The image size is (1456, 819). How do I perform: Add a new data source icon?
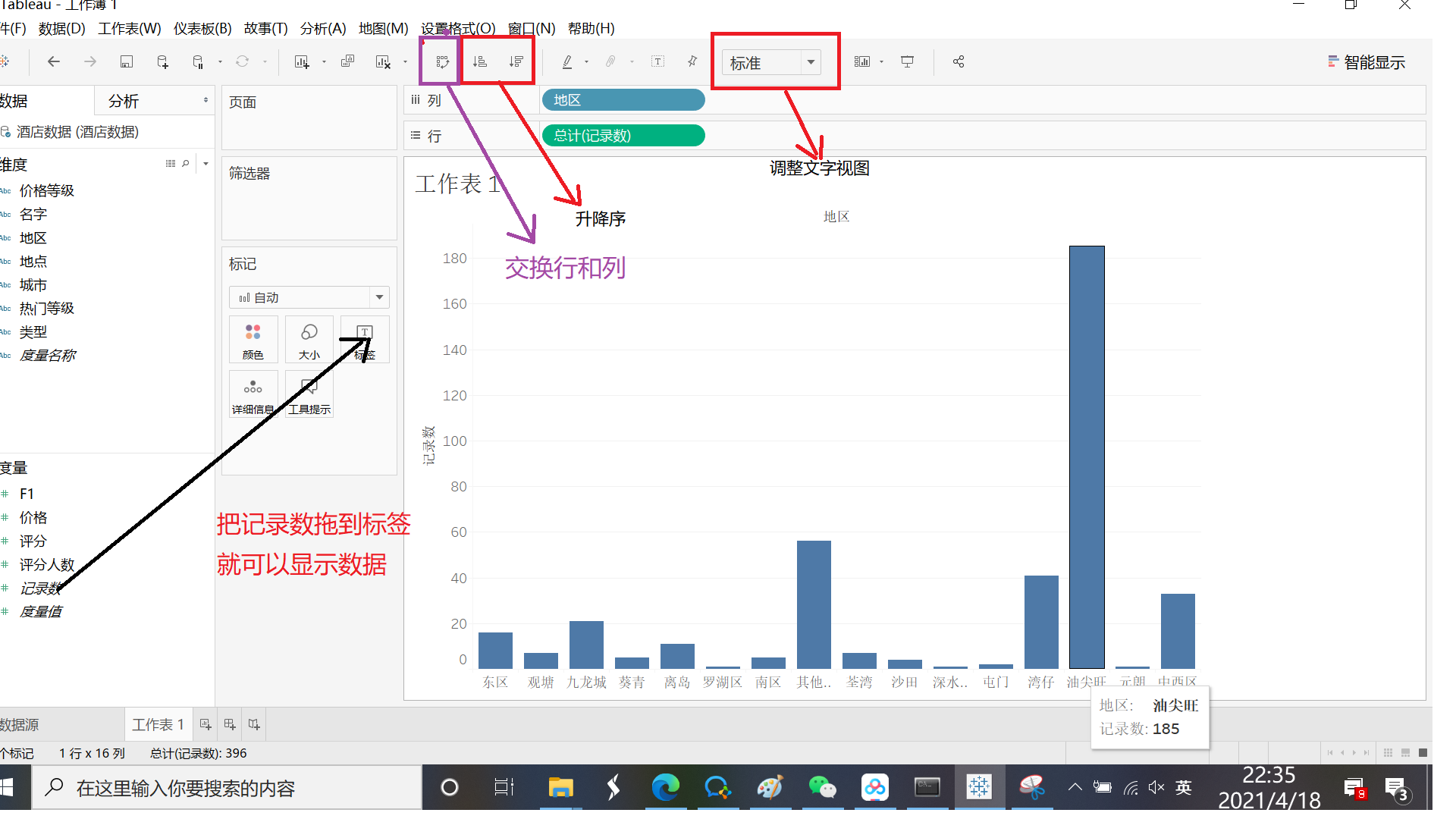(x=162, y=62)
